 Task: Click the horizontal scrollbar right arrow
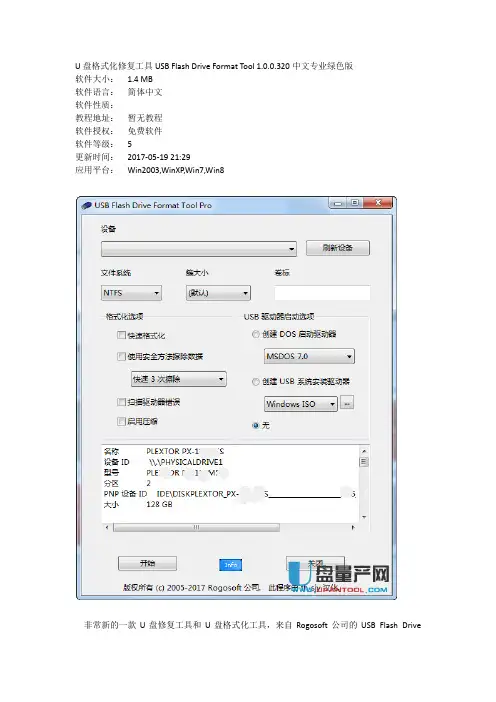tap(353, 527)
